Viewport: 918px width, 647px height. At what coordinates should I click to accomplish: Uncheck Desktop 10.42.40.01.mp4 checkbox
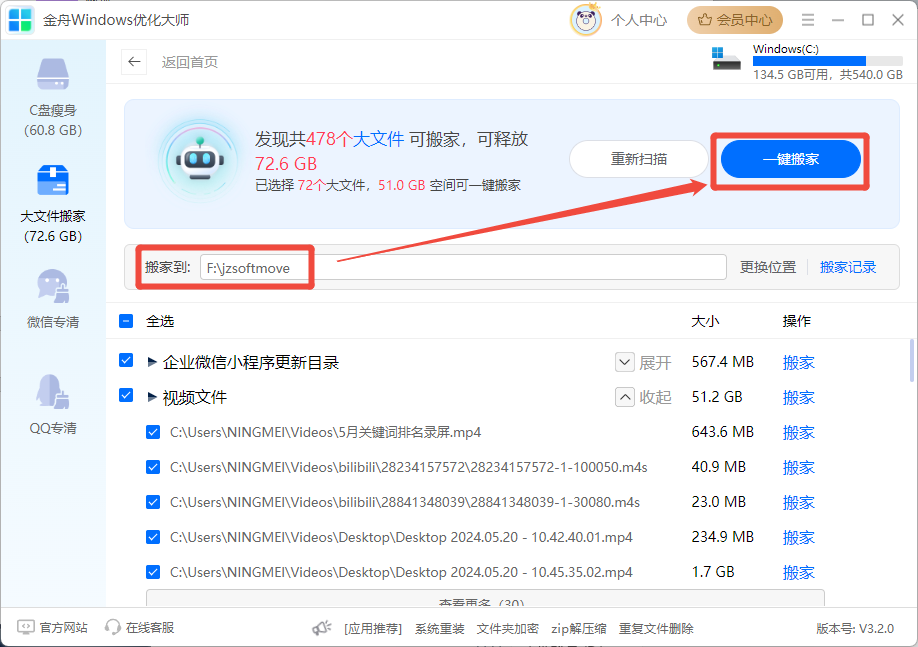[153, 537]
